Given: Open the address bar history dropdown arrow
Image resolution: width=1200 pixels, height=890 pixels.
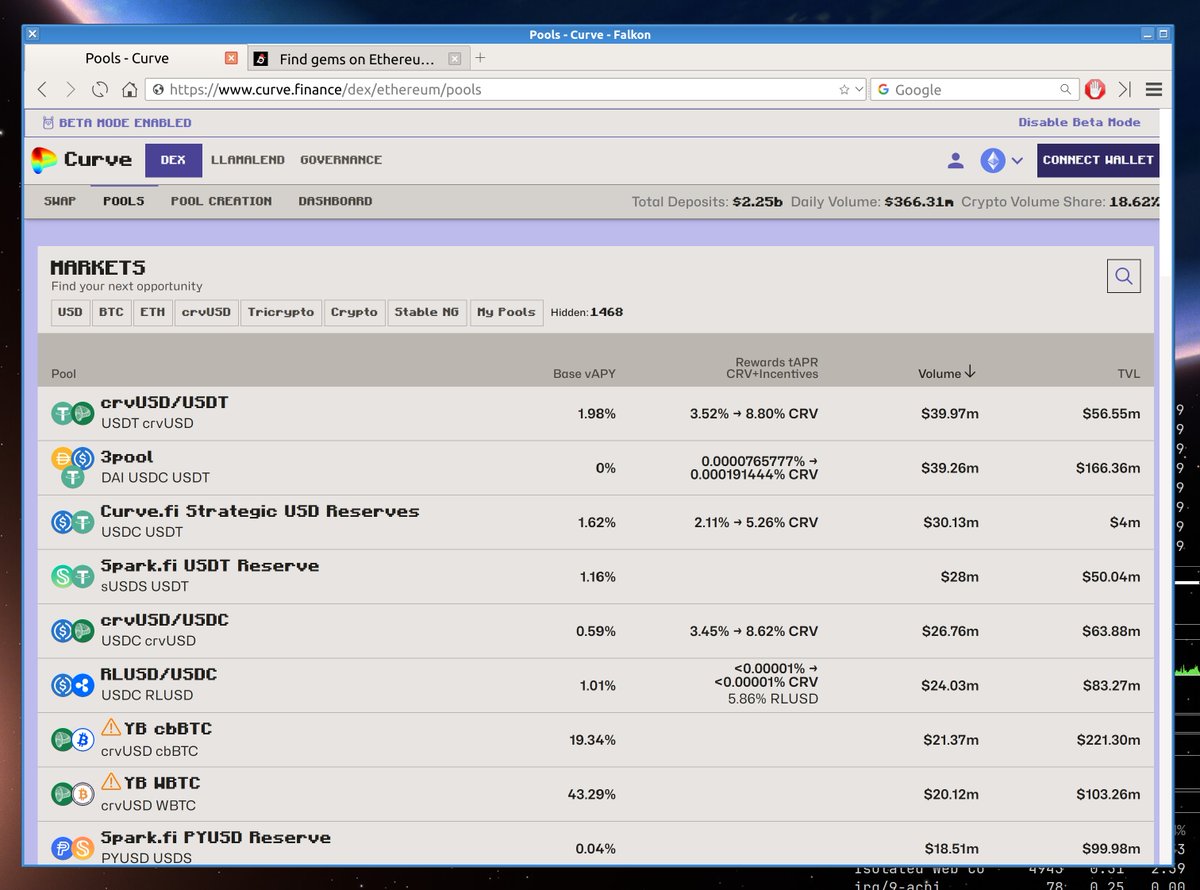Looking at the screenshot, I should 858,90.
